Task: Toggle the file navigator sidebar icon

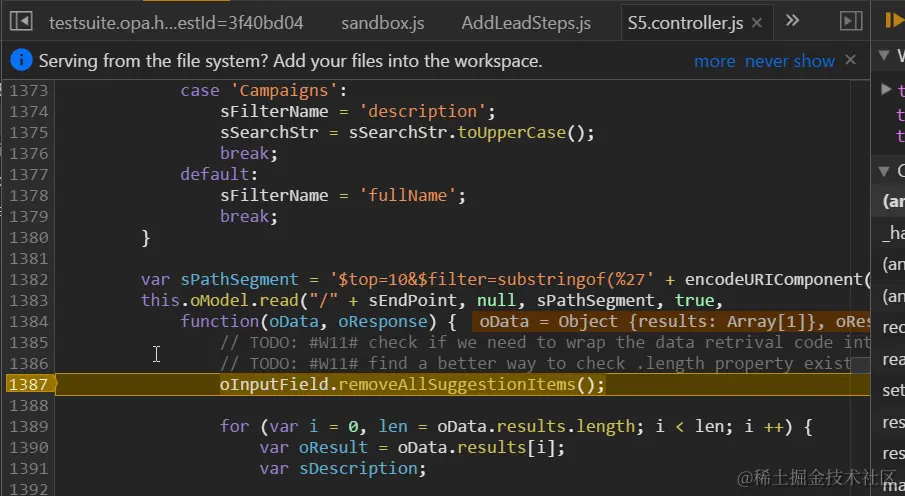Action: (x=21, y=21)
